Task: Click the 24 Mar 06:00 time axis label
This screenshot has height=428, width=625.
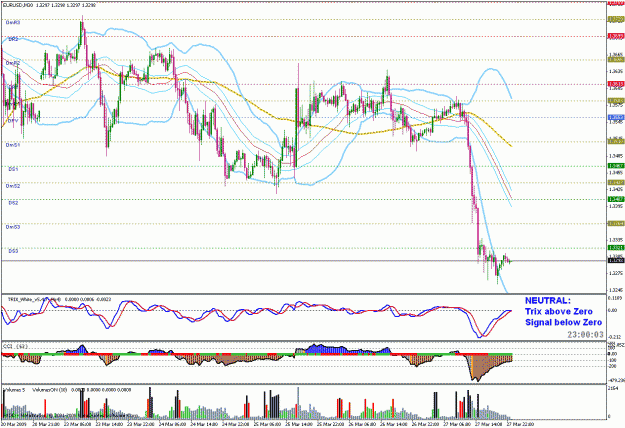Action: point(171,424)
